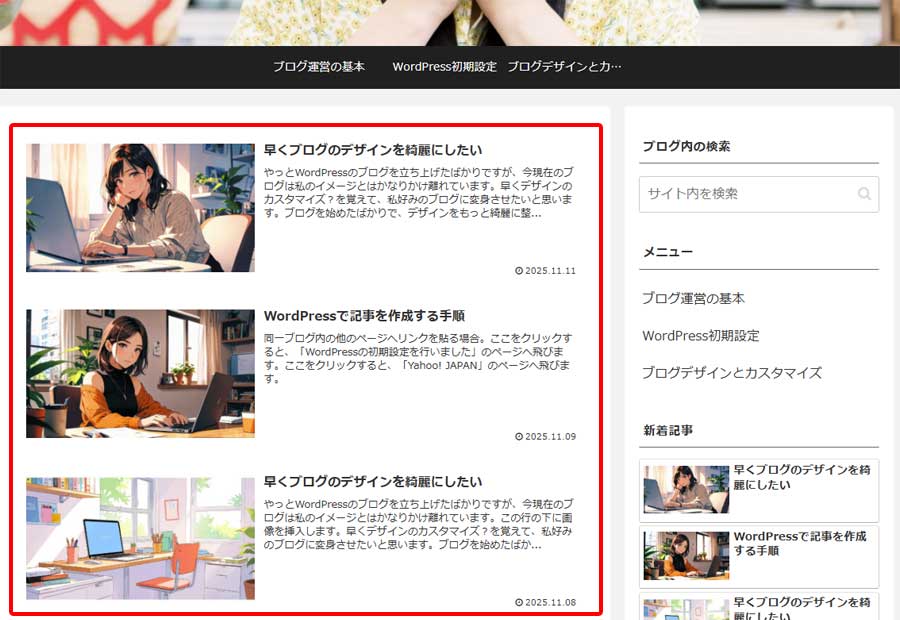Image resolution: width=900 pixels, height=620 pixels.
Task: Click the clock icon beside date 2025.11.09
Action: click(517, 436)
